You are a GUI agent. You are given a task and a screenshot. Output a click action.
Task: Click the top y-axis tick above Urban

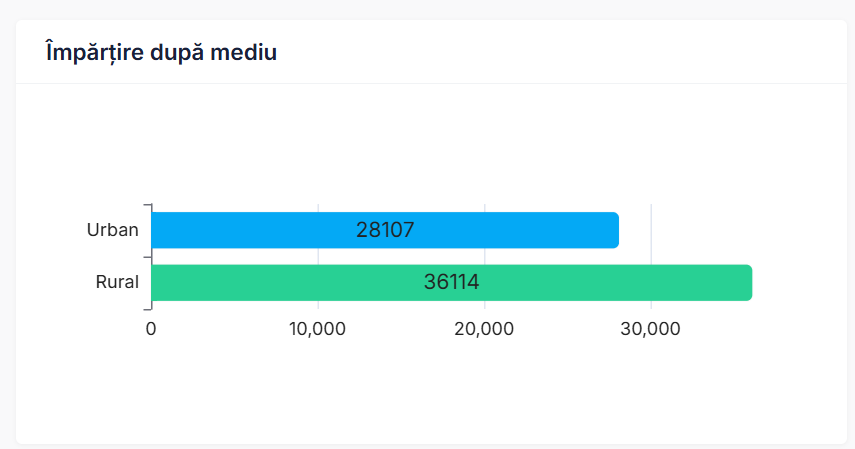[x=147, y=205]
